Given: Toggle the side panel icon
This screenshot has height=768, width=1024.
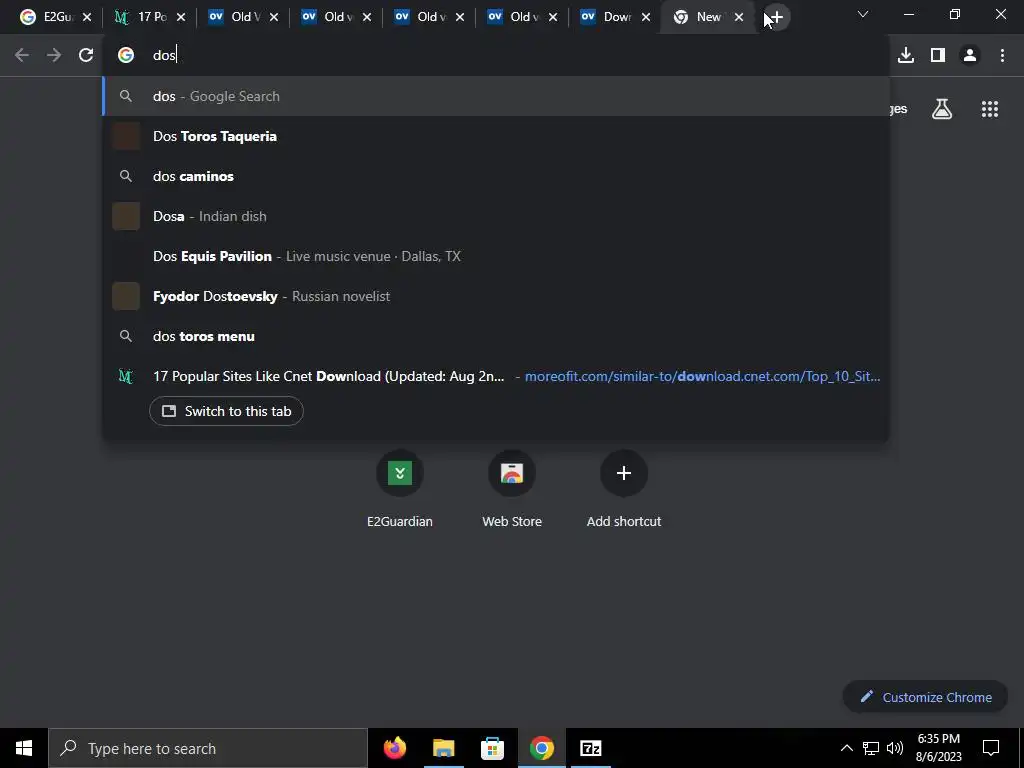Looking at the screenshot, I should (x=938, y=55).
